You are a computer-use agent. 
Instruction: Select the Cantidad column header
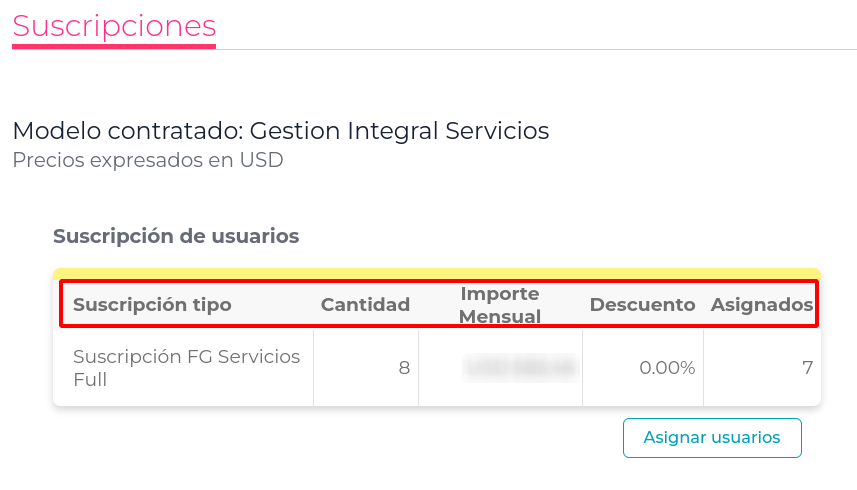click(x=365, y=305)
